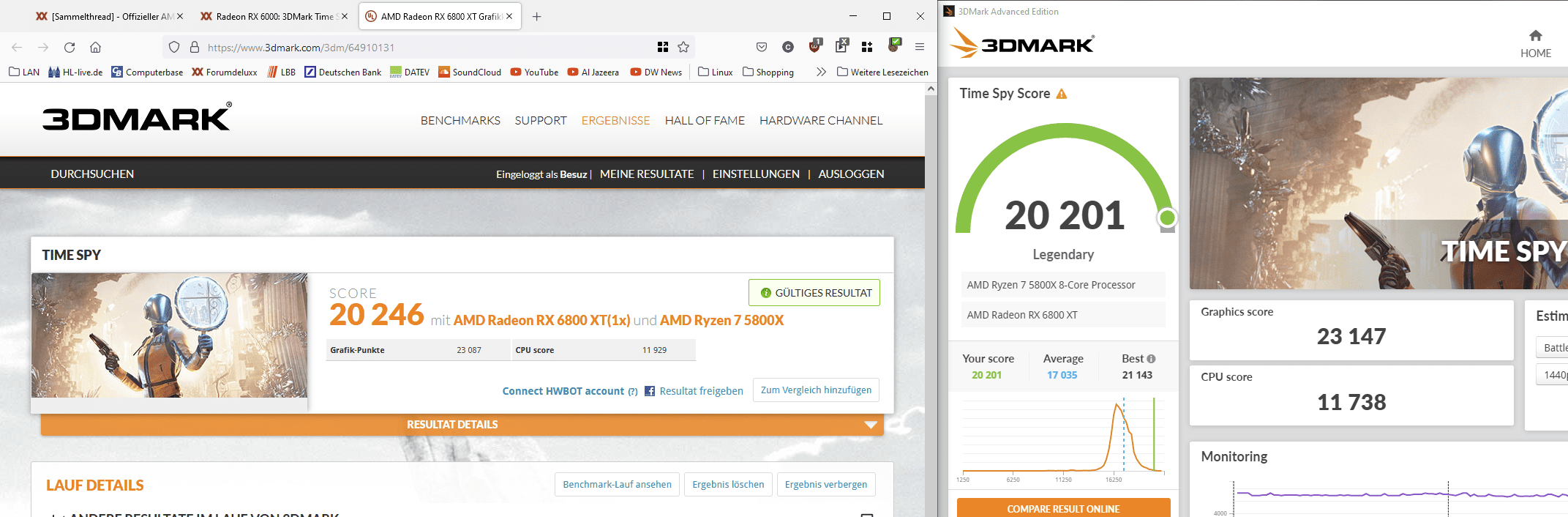Open the DATEV bookmark
The height and width of the screenshot is (517, 1568).
pyautogui.click(x=410, y=72)
